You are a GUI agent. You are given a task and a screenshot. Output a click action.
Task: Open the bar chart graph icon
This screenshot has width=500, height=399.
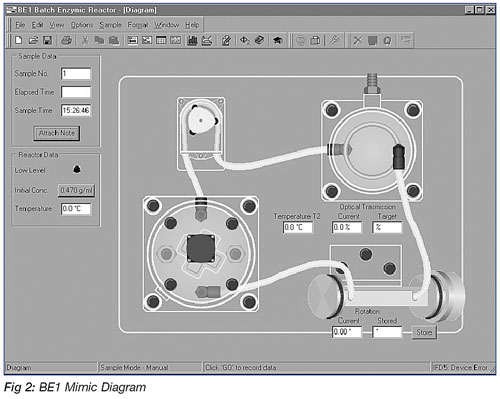pyautogui.click(x=192, y=40)
